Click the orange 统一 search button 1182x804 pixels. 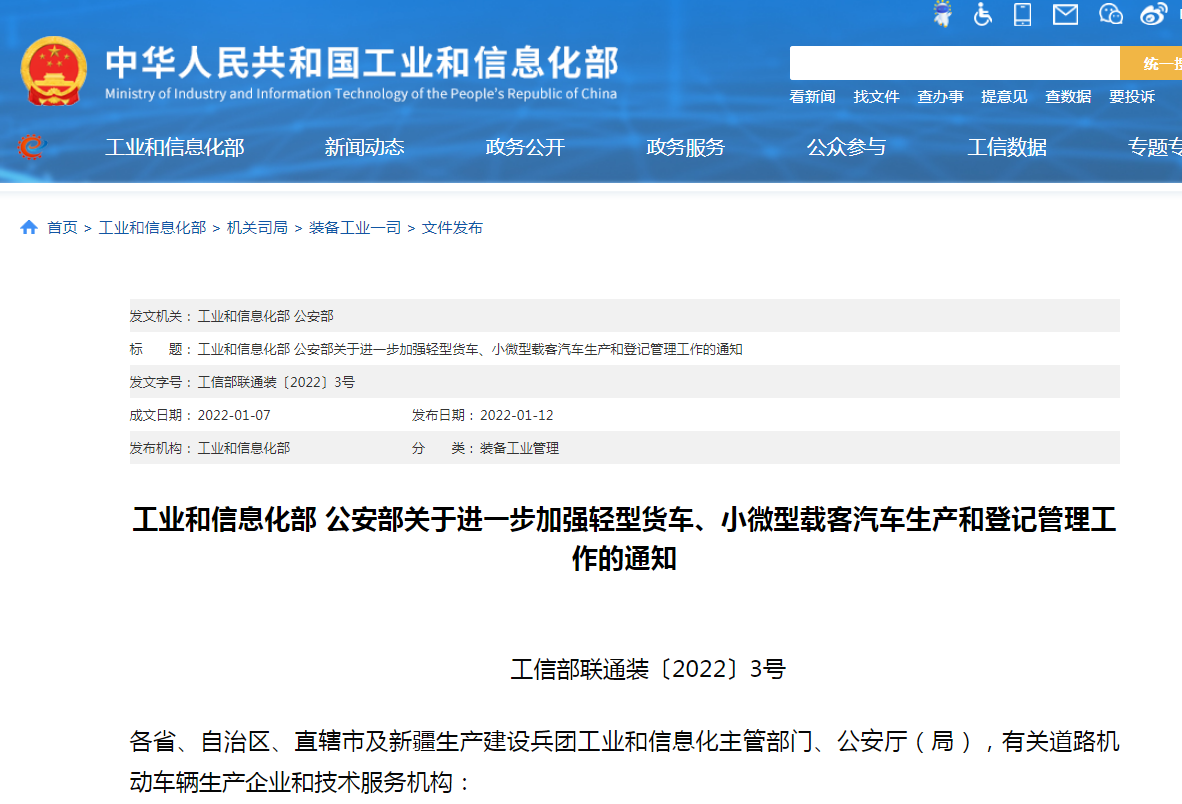1151,63
